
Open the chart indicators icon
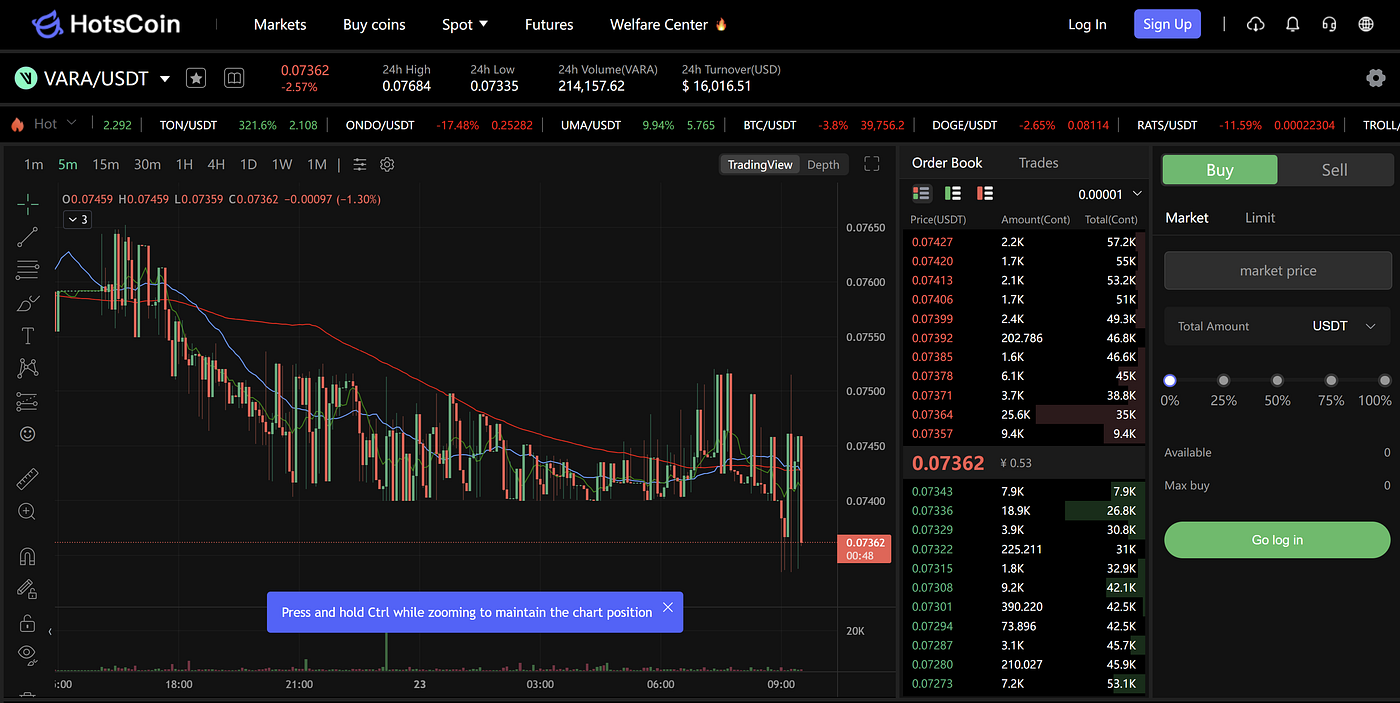pos(360,164)
